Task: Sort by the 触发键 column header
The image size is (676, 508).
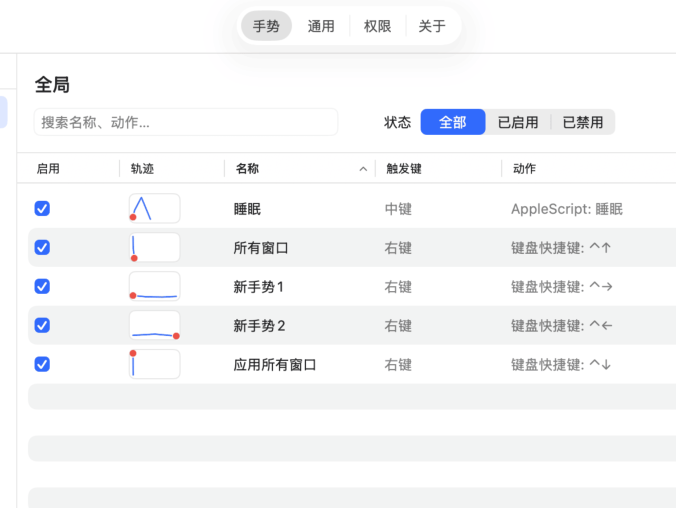Action: pyautogui.click(x=404, y=169)
